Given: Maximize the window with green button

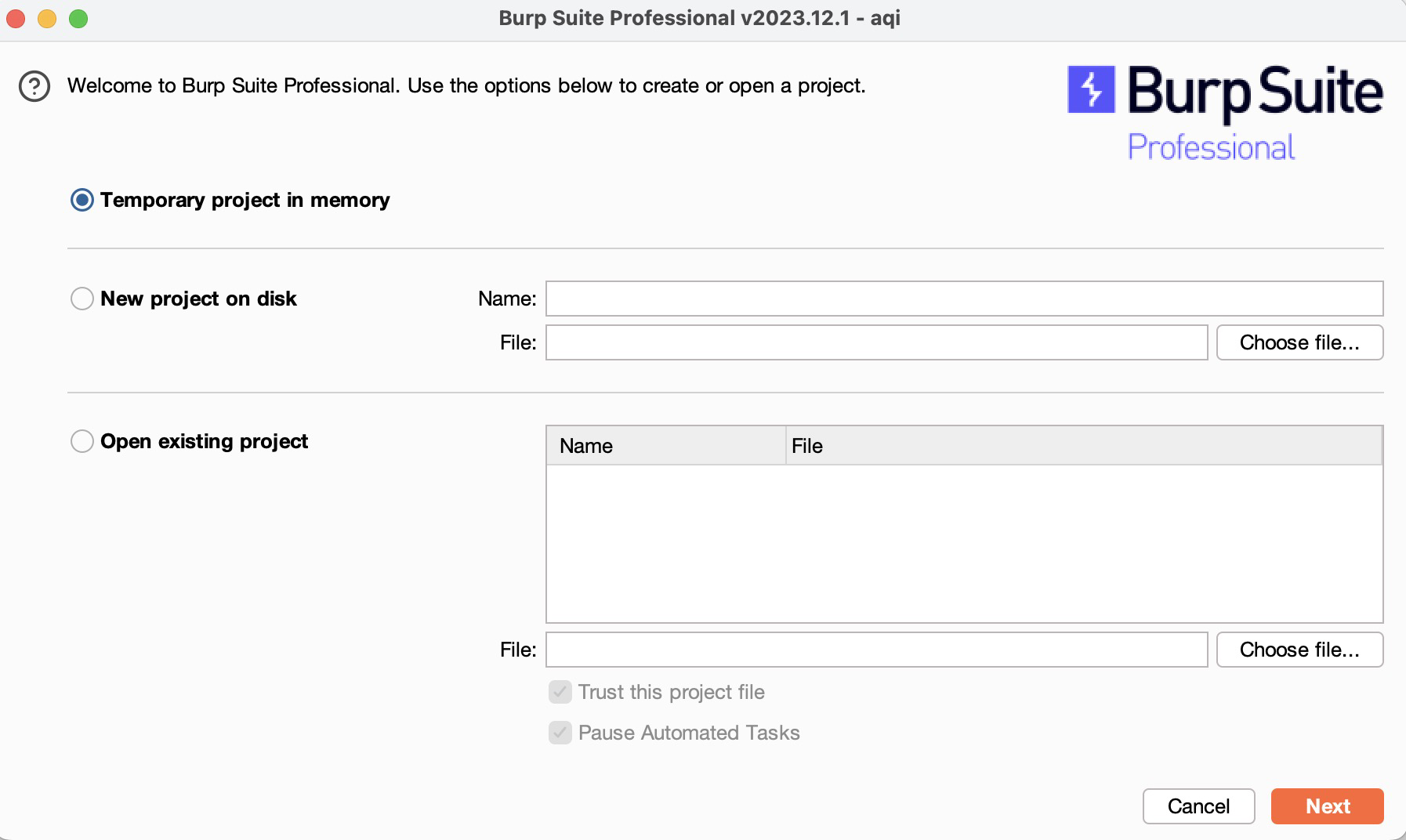Looking at the screenshot, I should tap(78, 19).
